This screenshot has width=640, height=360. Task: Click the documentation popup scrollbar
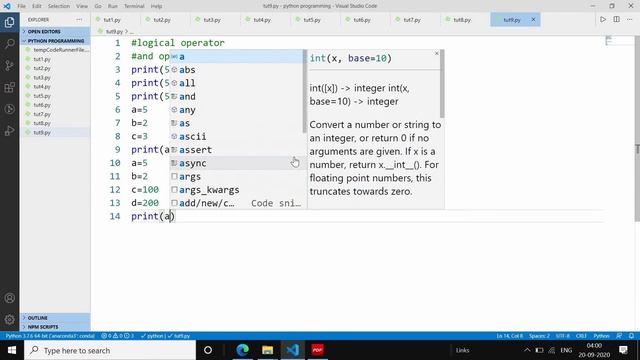tap(442, 84)
